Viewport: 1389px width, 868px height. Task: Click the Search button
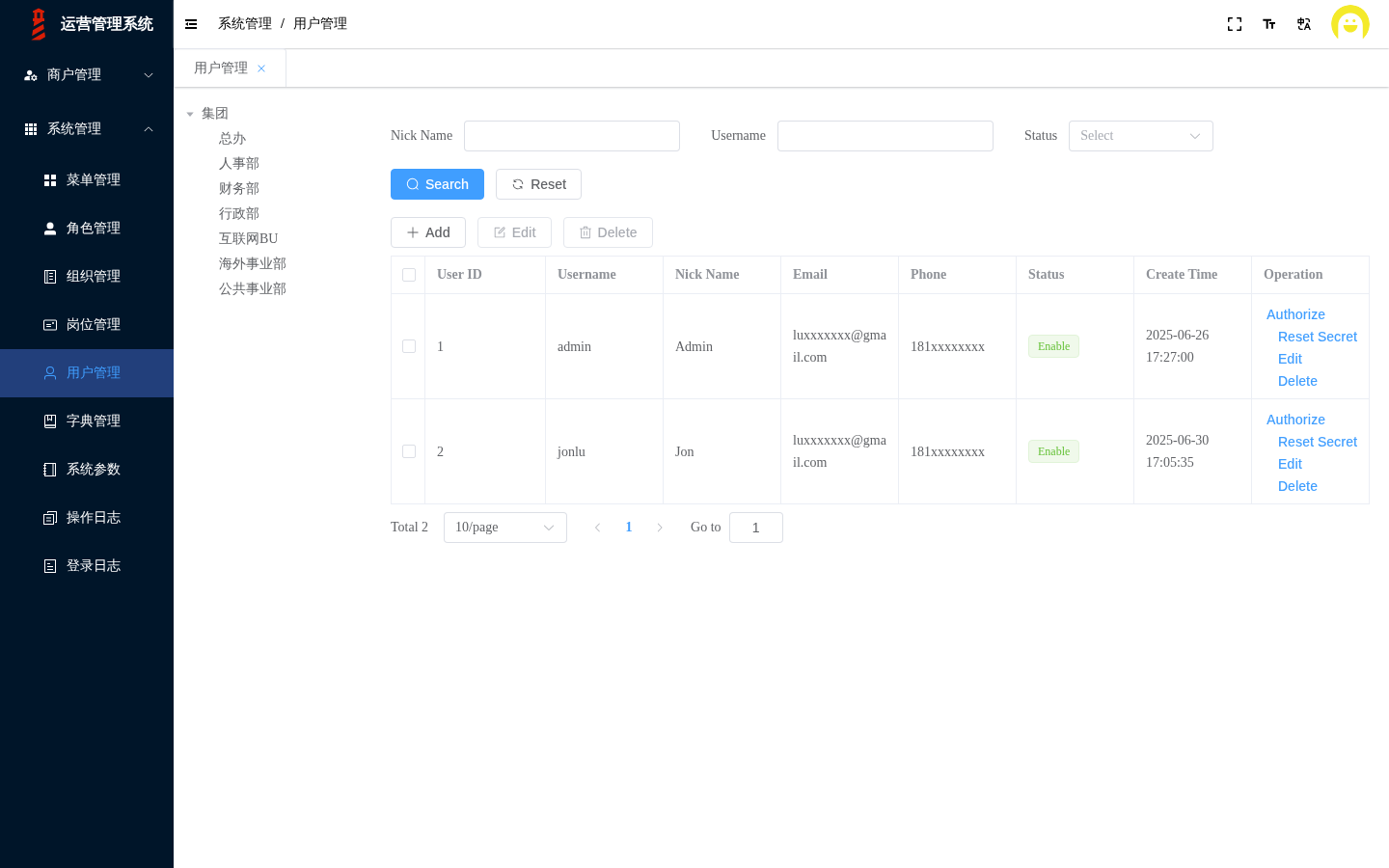coord(437,184)
